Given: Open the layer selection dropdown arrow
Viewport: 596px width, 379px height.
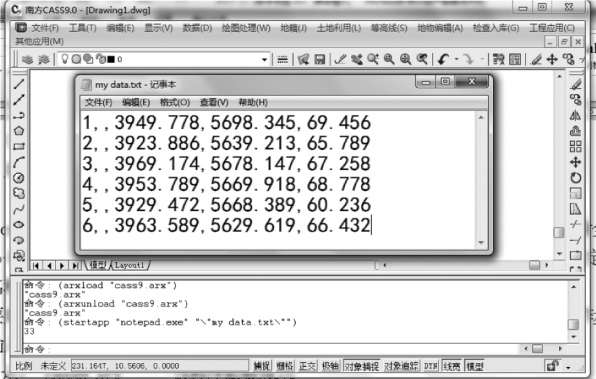Looking at the screenshot, I should pos(265,60).
